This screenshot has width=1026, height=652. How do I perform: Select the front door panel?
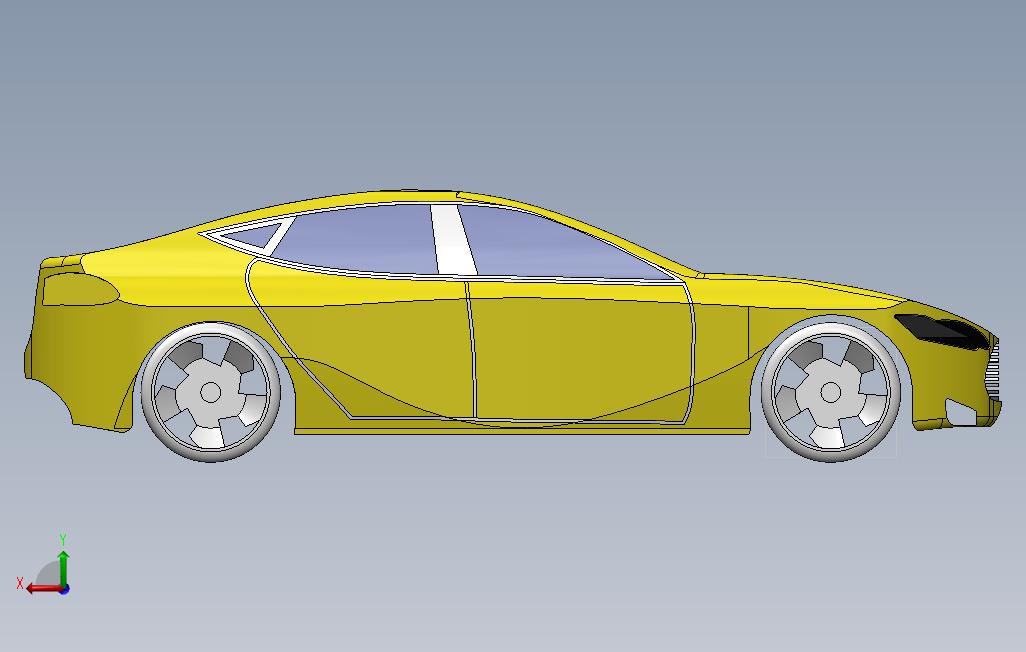pos(582,350)
